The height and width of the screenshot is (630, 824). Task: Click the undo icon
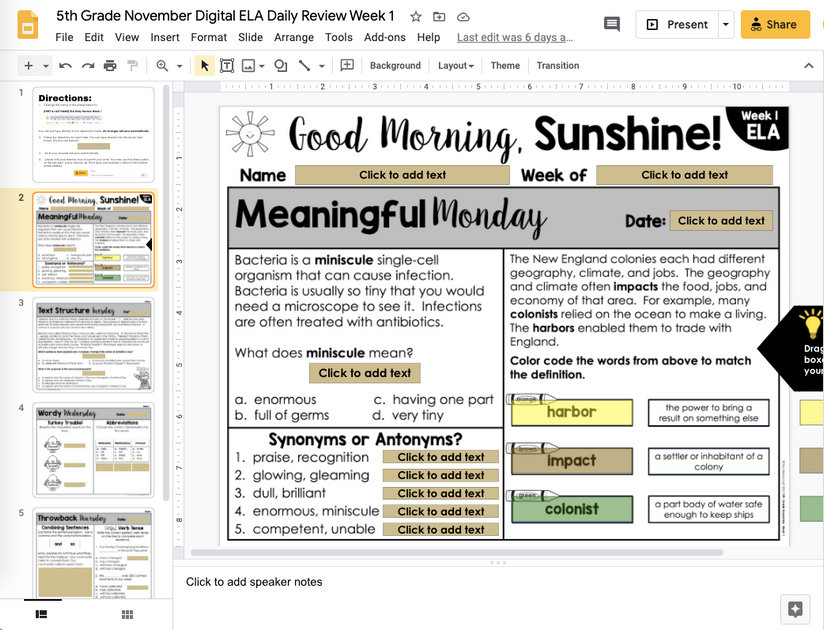click(x=64, y=65)
